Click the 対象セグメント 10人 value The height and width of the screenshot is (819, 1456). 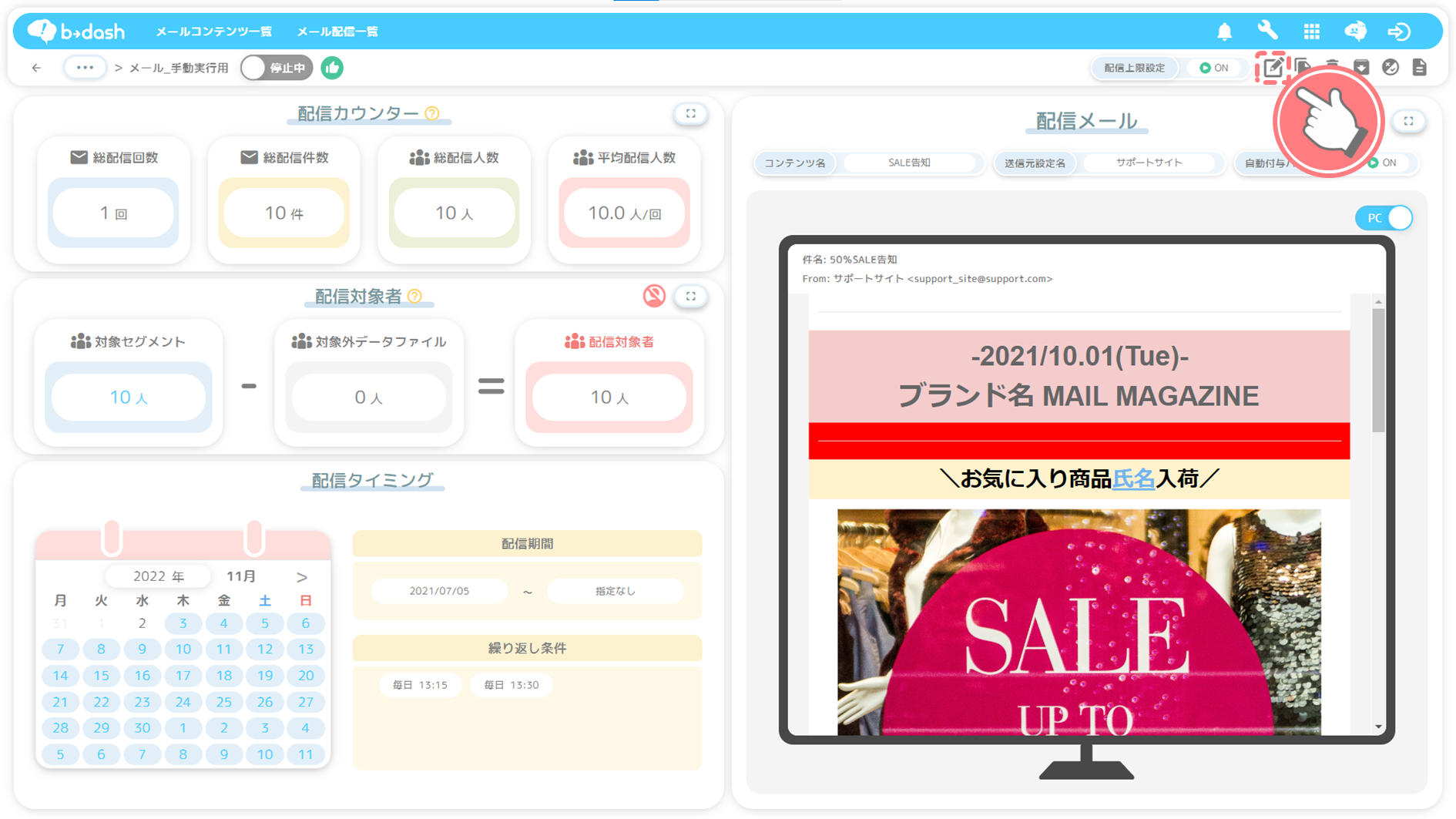(129, 398)
